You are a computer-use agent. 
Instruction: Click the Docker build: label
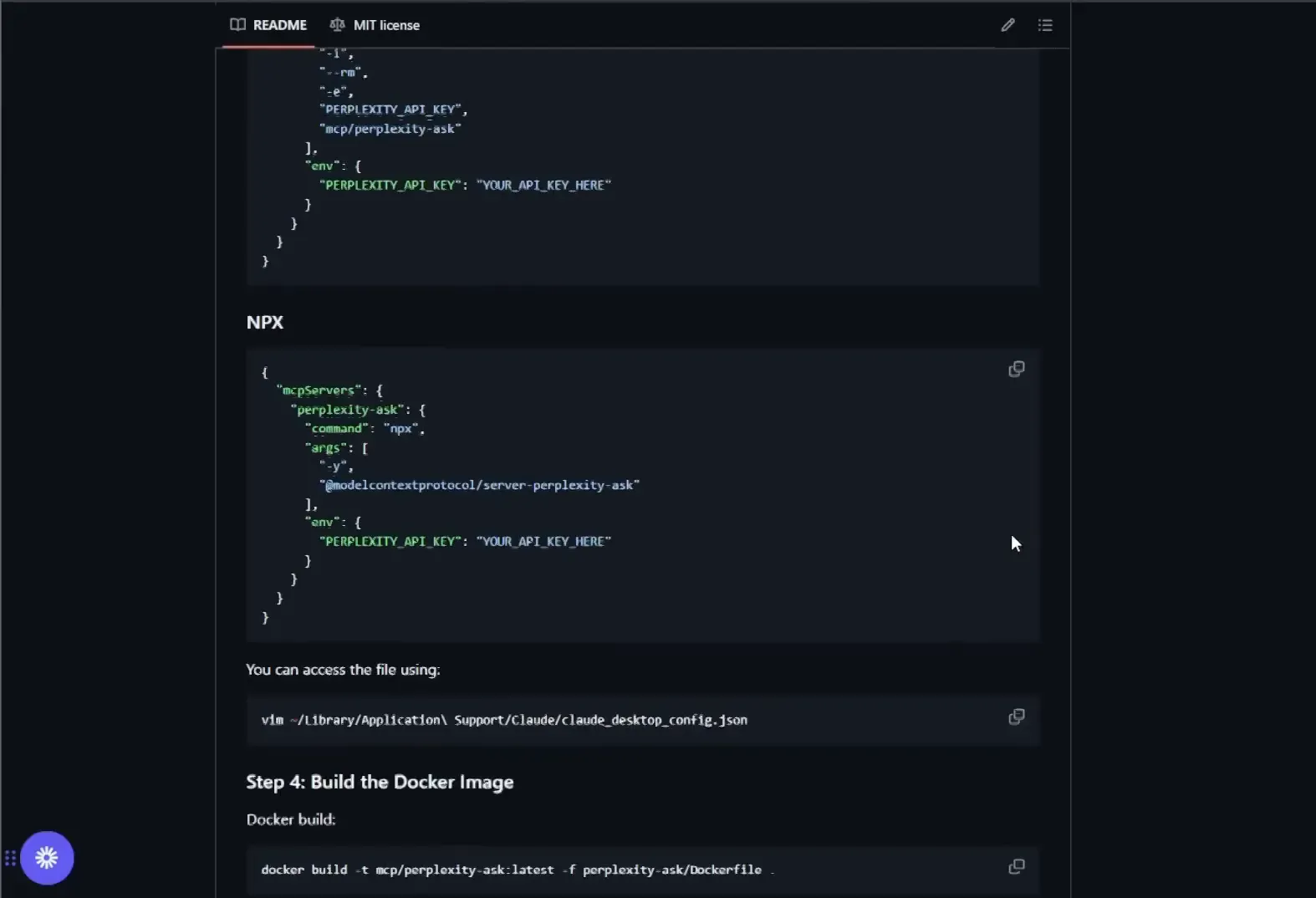tap(291, 819)
